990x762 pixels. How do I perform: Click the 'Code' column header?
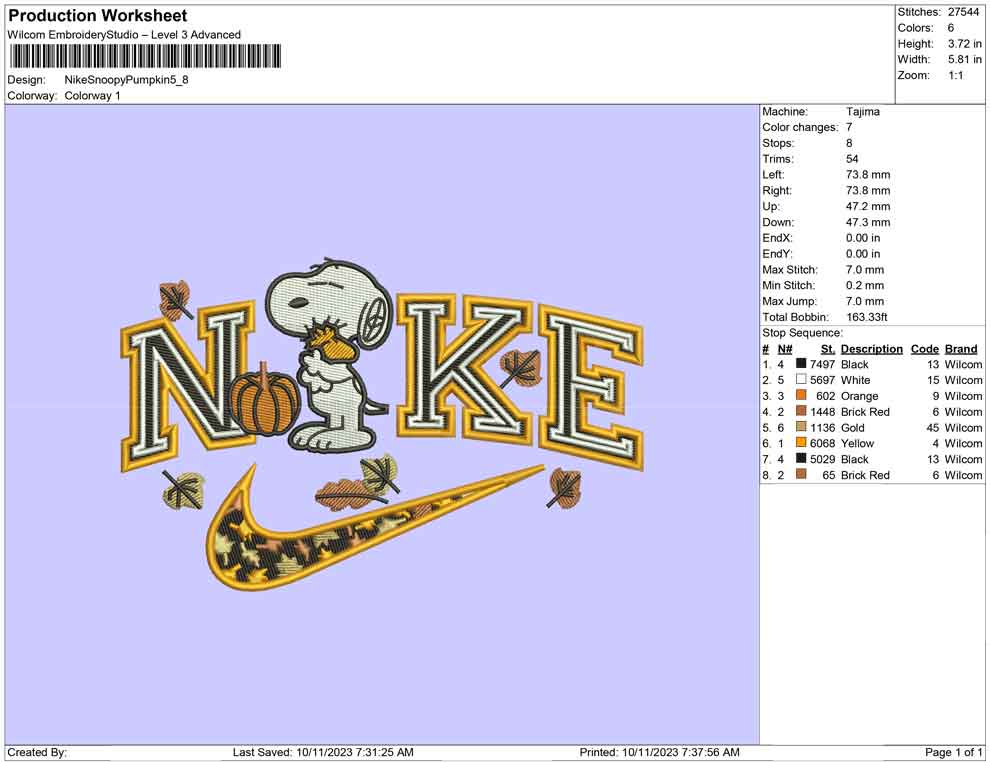pyautogui.click(x=925, y=348)
